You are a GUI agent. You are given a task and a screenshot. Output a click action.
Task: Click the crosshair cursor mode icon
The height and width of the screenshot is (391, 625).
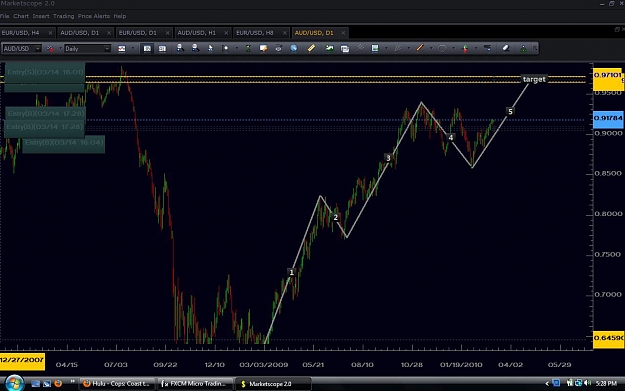(225, 48)
